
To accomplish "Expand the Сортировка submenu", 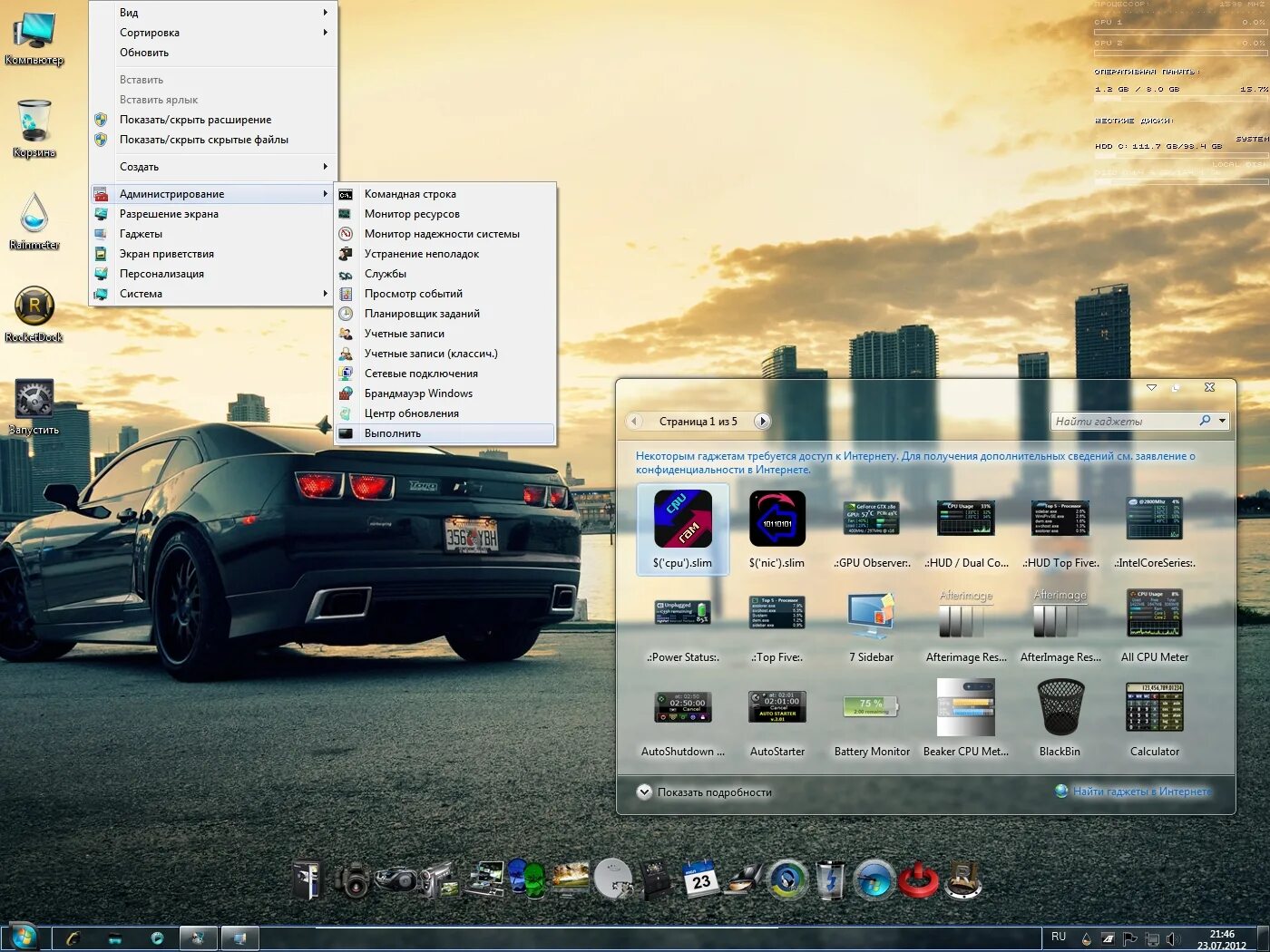I will click(x=211, y=33).
